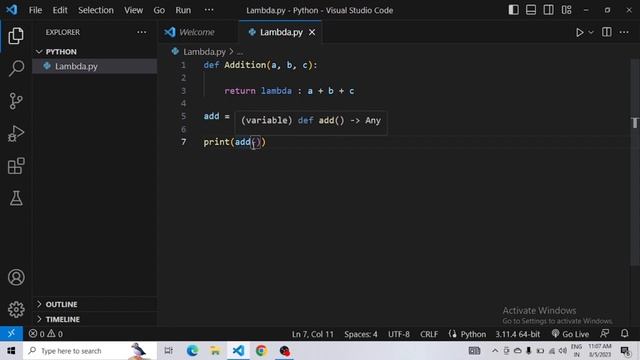The image size is (640, 360).
Task: Change indentation via Spaces: 4
Action: pyautogui.click(x=361, y=334)
